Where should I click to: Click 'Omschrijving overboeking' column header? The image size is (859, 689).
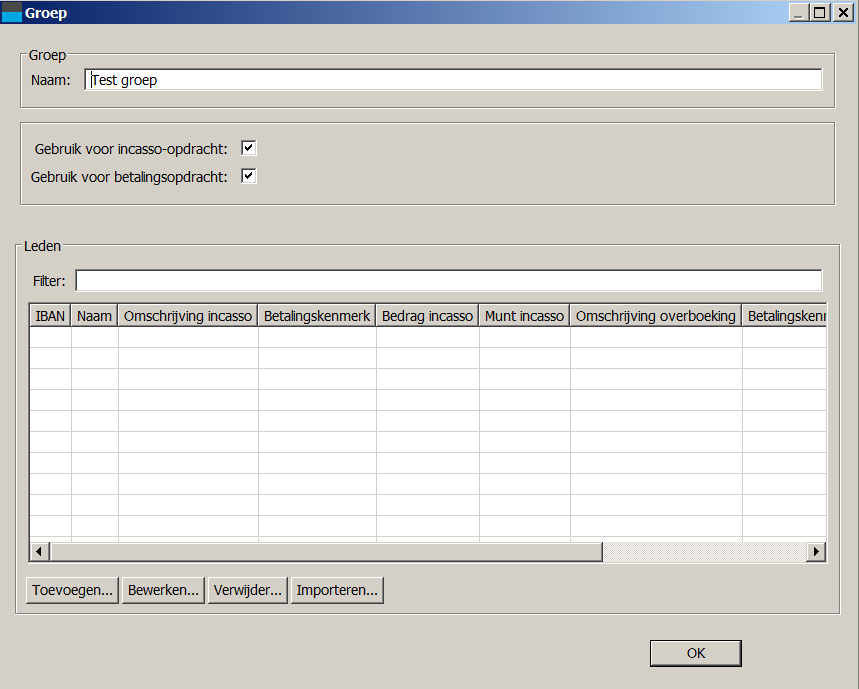click(656, 316)
